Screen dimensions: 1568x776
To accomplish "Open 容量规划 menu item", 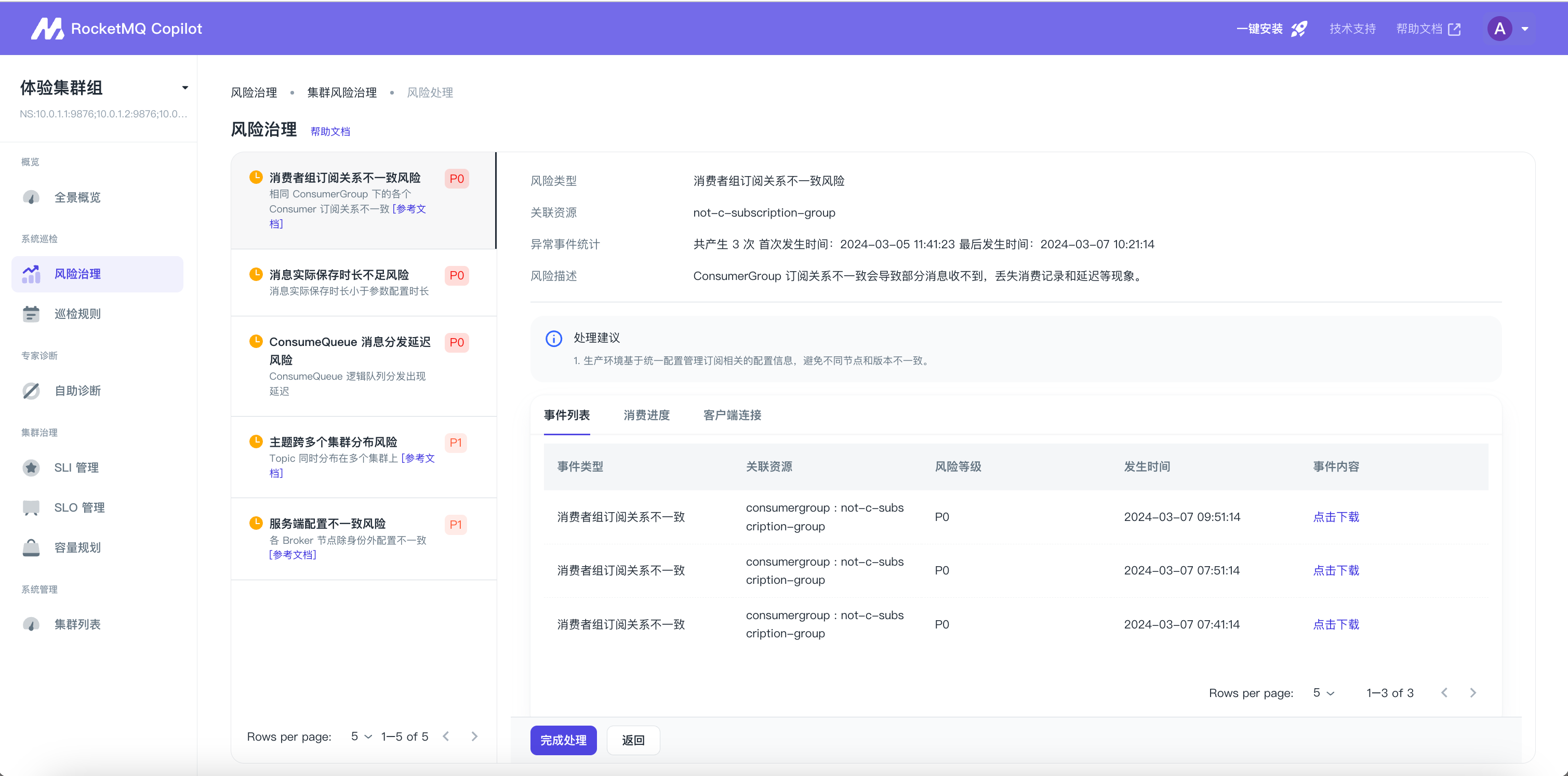I will [x=97, y=548].
